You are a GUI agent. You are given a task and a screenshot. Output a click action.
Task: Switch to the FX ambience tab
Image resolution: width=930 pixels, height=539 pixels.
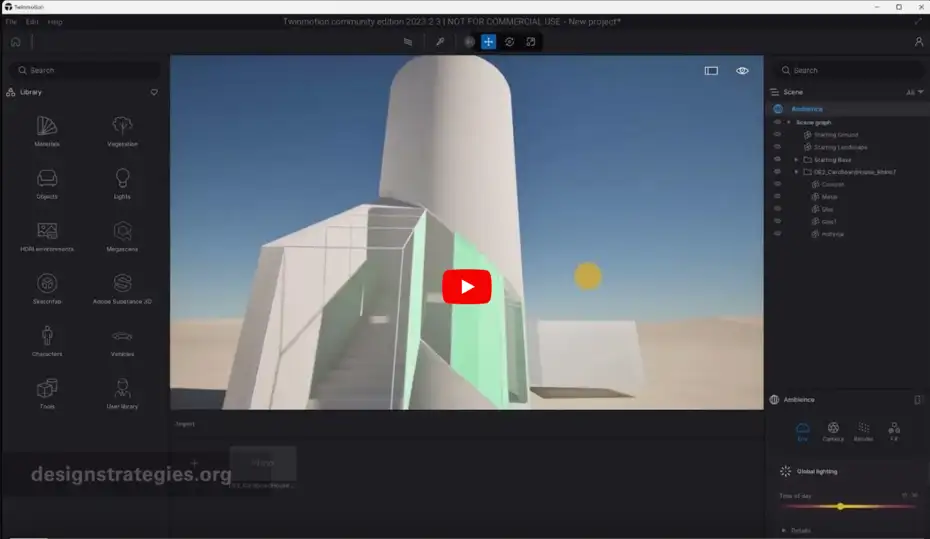pos(894,432)
